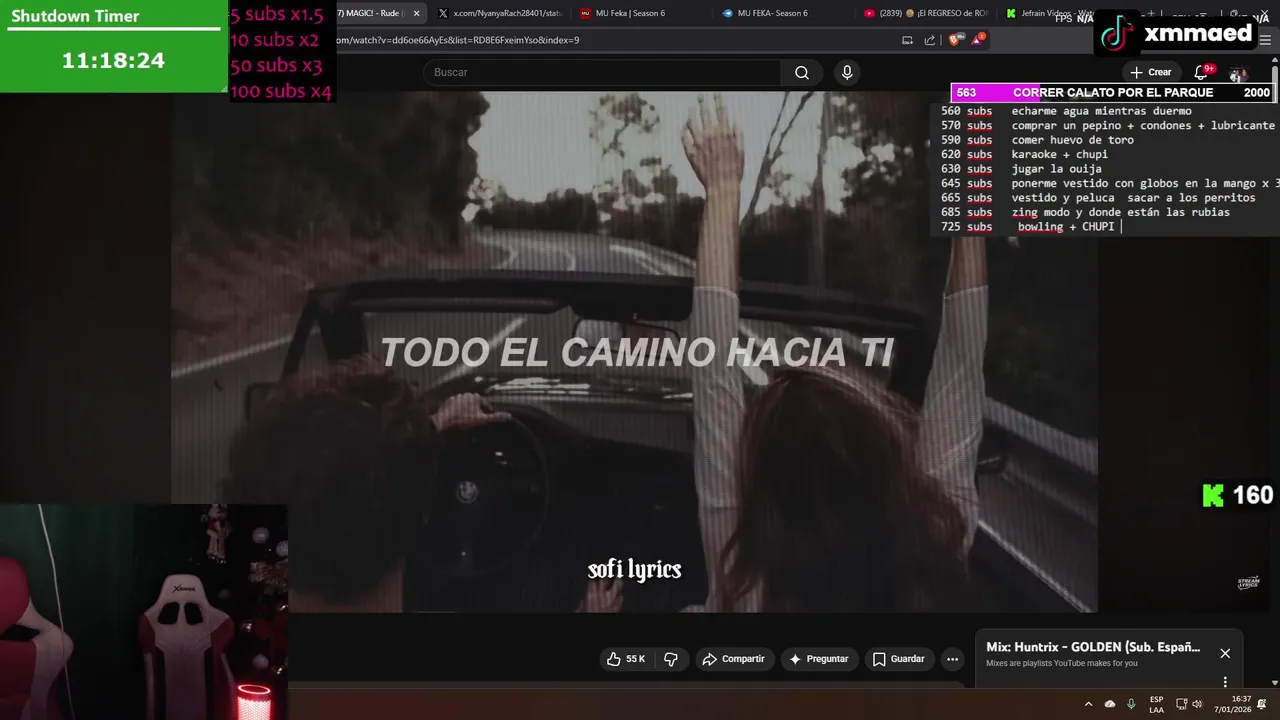Switch to the EI REGRESO YouTube tab
The width and height of the screenshot is (1280, 720).
[x=926, y=13]
